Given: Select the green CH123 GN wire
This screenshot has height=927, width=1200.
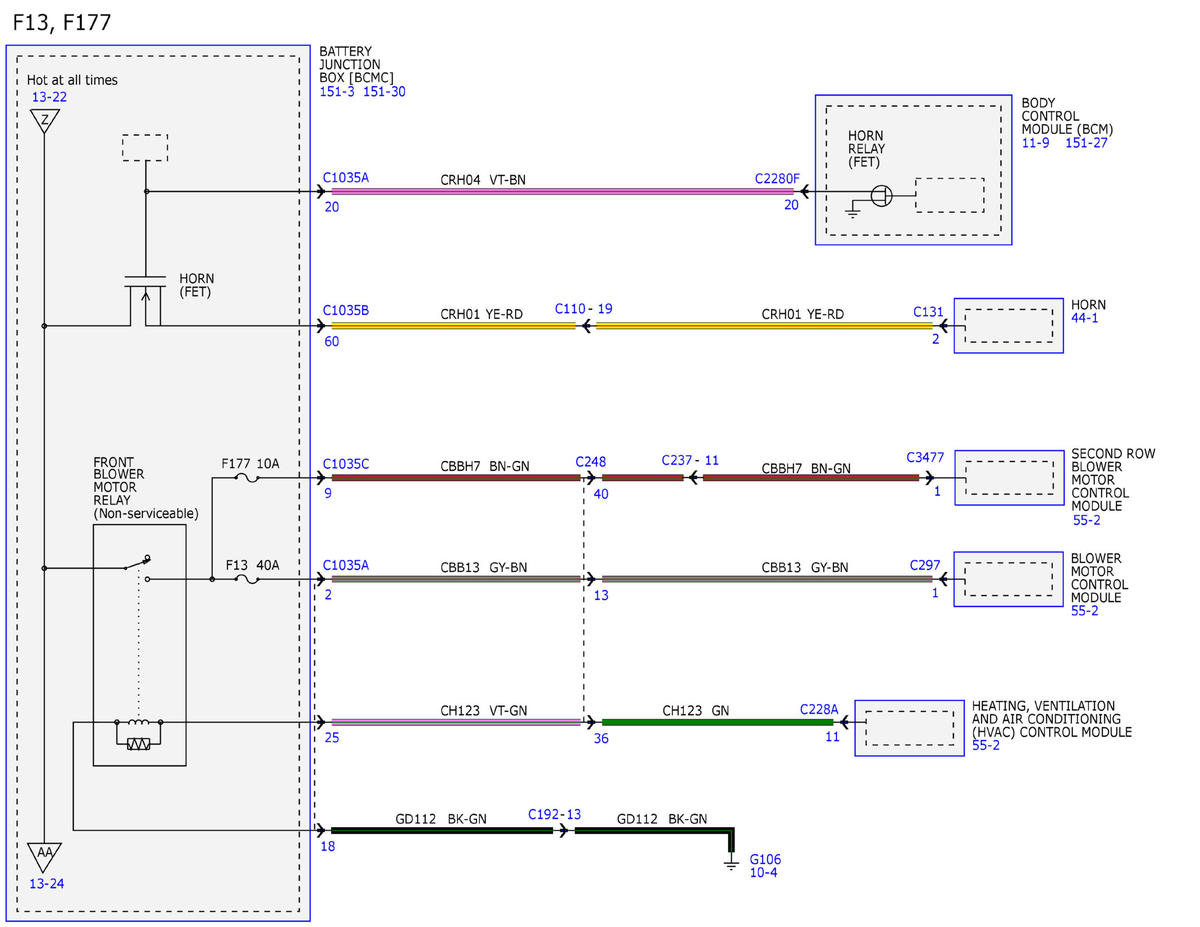Looking at the screenshot, I should 717,722.
